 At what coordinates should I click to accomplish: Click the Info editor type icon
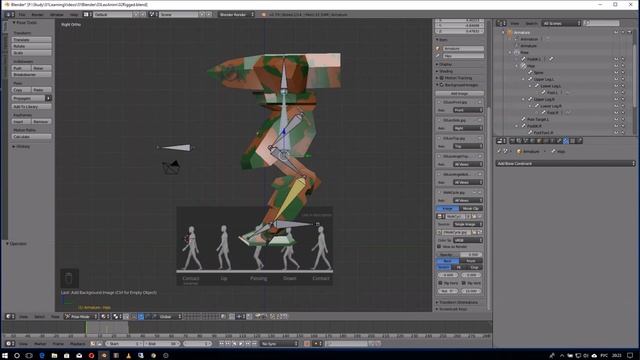coord(10,14)
